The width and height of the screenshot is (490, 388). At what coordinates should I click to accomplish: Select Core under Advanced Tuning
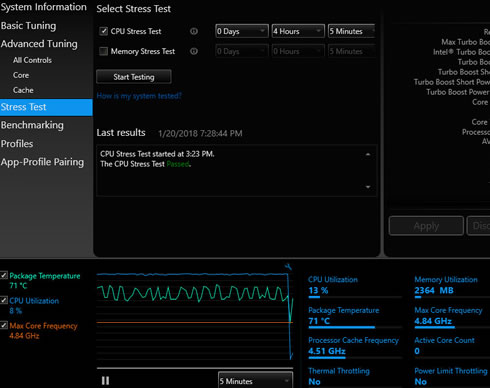[21, 75]
